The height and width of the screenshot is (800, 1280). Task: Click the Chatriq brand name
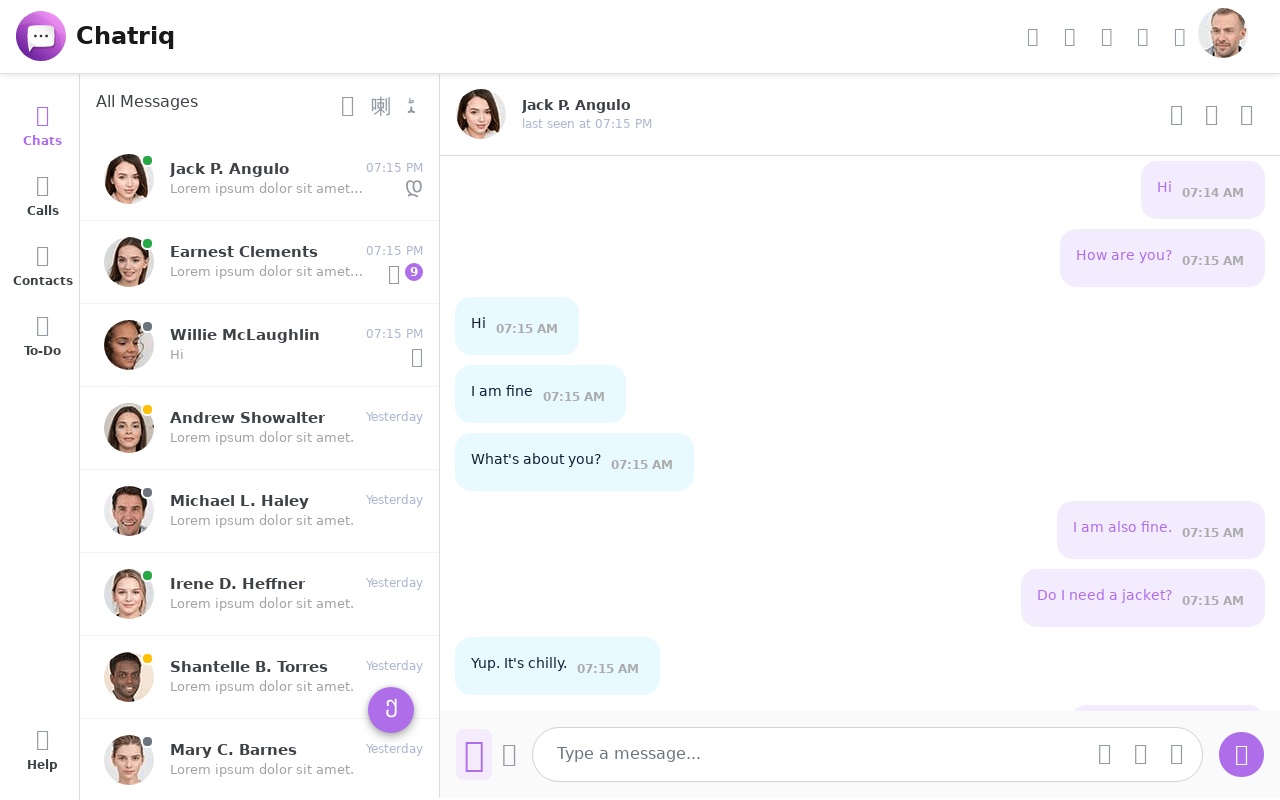tap(125, 36)
